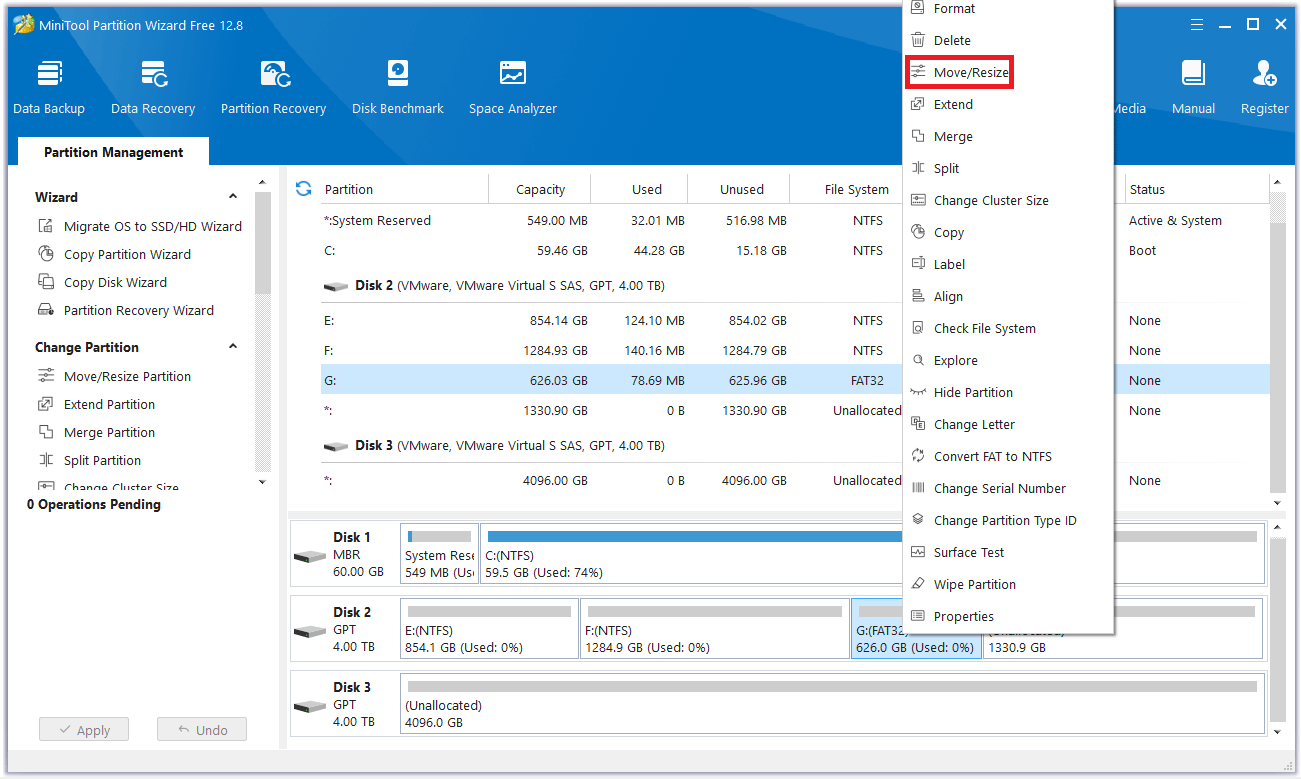1301x779 pixels.
Task: Click the Disk 1 drive icon in the disk map
Action: click(309, 556)
